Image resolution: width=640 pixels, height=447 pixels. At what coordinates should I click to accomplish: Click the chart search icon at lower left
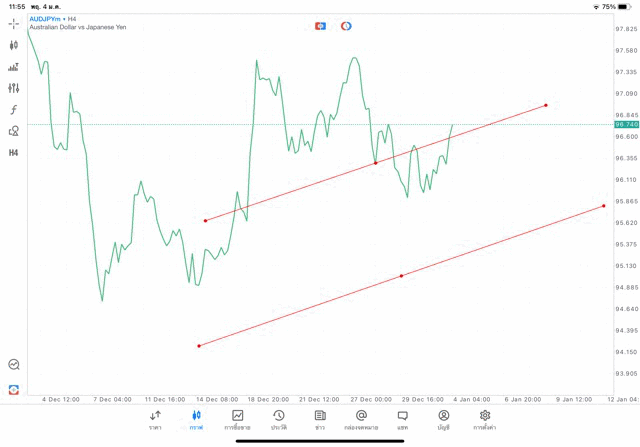[14, 365]
